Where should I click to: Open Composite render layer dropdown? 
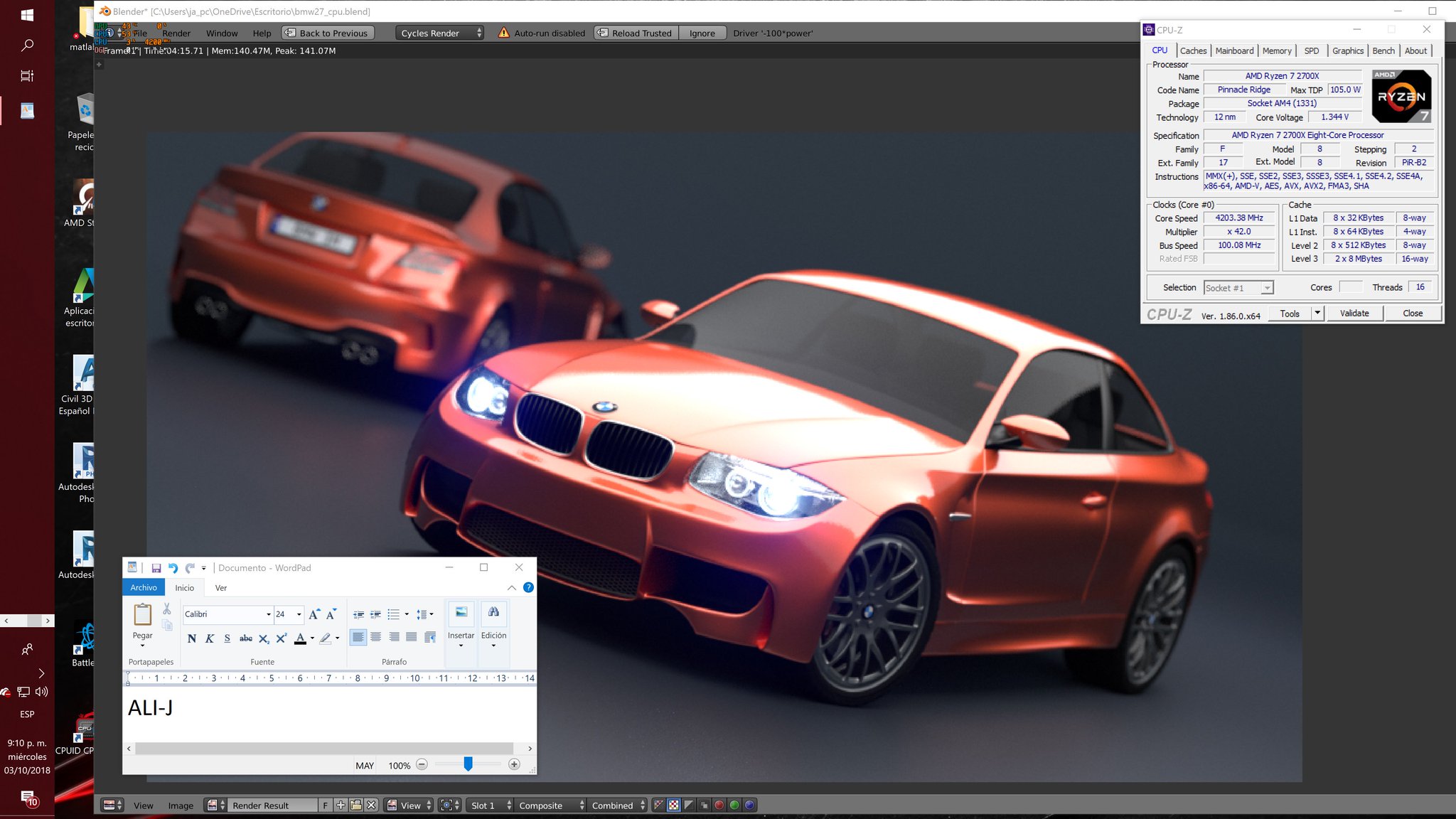click(552, 805)
